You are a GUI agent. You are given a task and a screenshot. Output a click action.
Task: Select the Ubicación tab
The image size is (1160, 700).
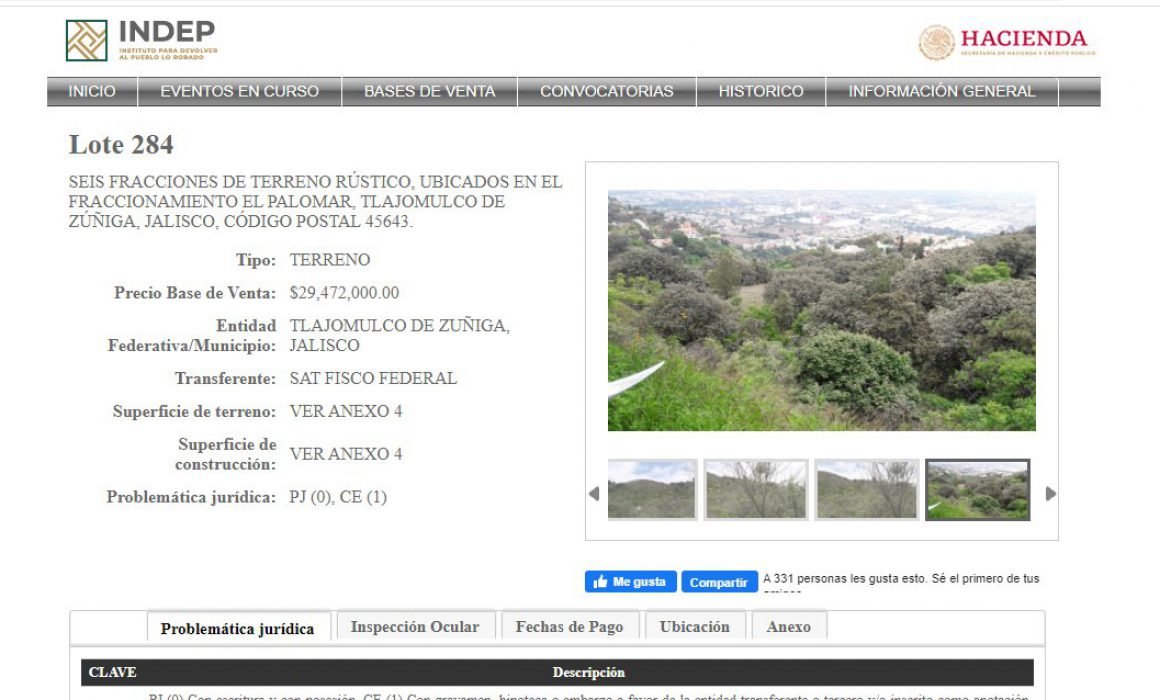click(x=695, y=627)
